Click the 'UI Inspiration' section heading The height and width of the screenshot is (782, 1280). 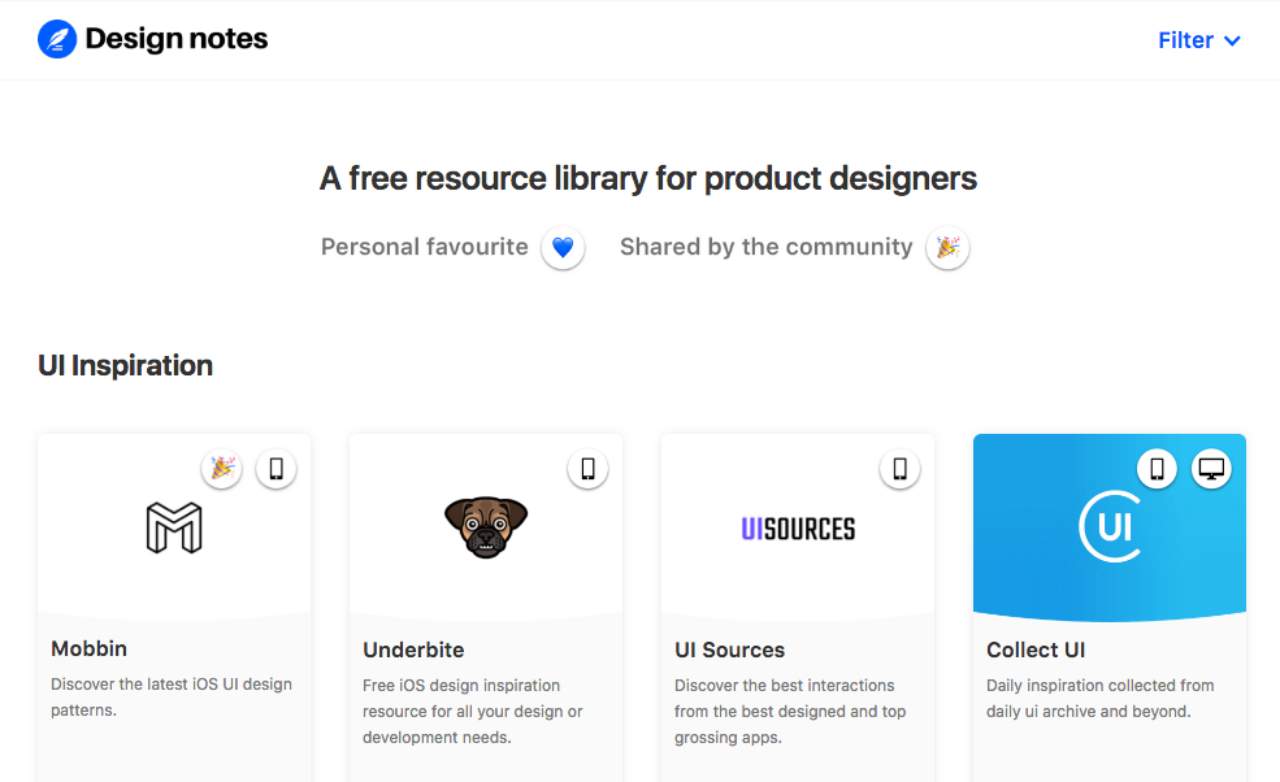[125, 365]
